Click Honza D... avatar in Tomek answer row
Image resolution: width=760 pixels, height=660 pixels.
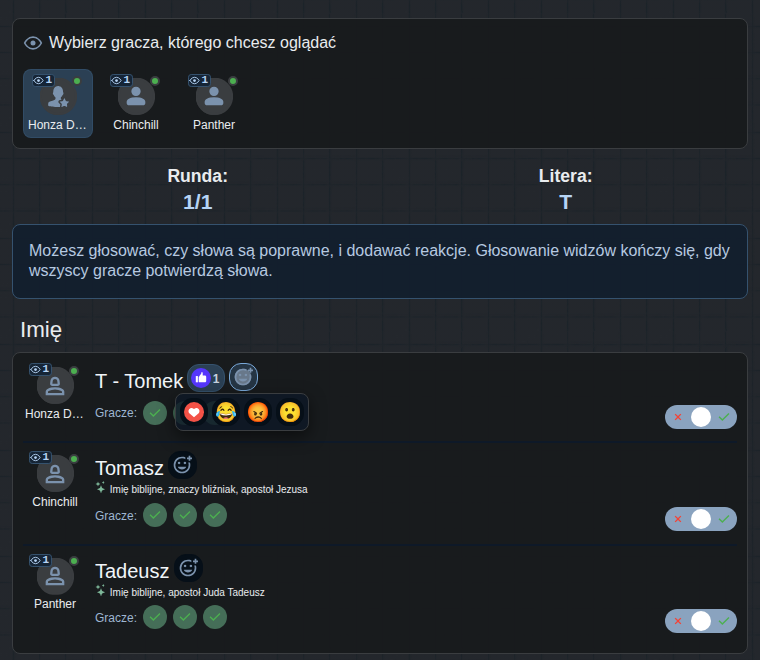55,386
